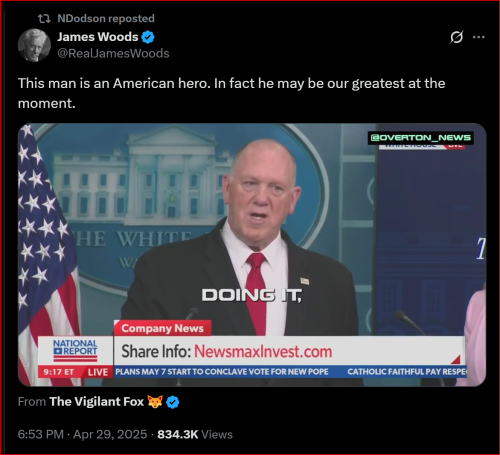Click the red Company News label
The image size is (500, 455).
pyautogui.click(x=162, y=328)
